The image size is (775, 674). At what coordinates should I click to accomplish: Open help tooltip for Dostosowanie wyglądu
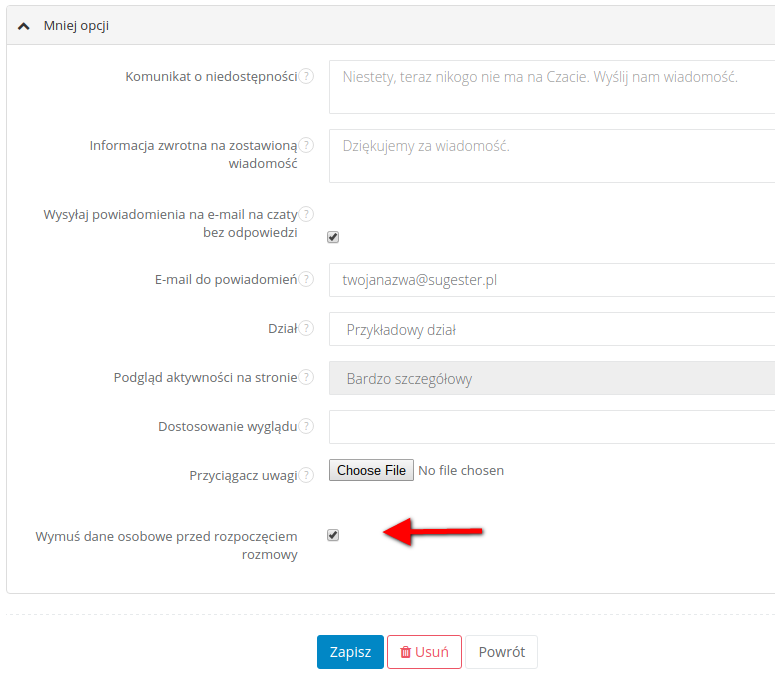pyautogui.click(x=307, y=426)
